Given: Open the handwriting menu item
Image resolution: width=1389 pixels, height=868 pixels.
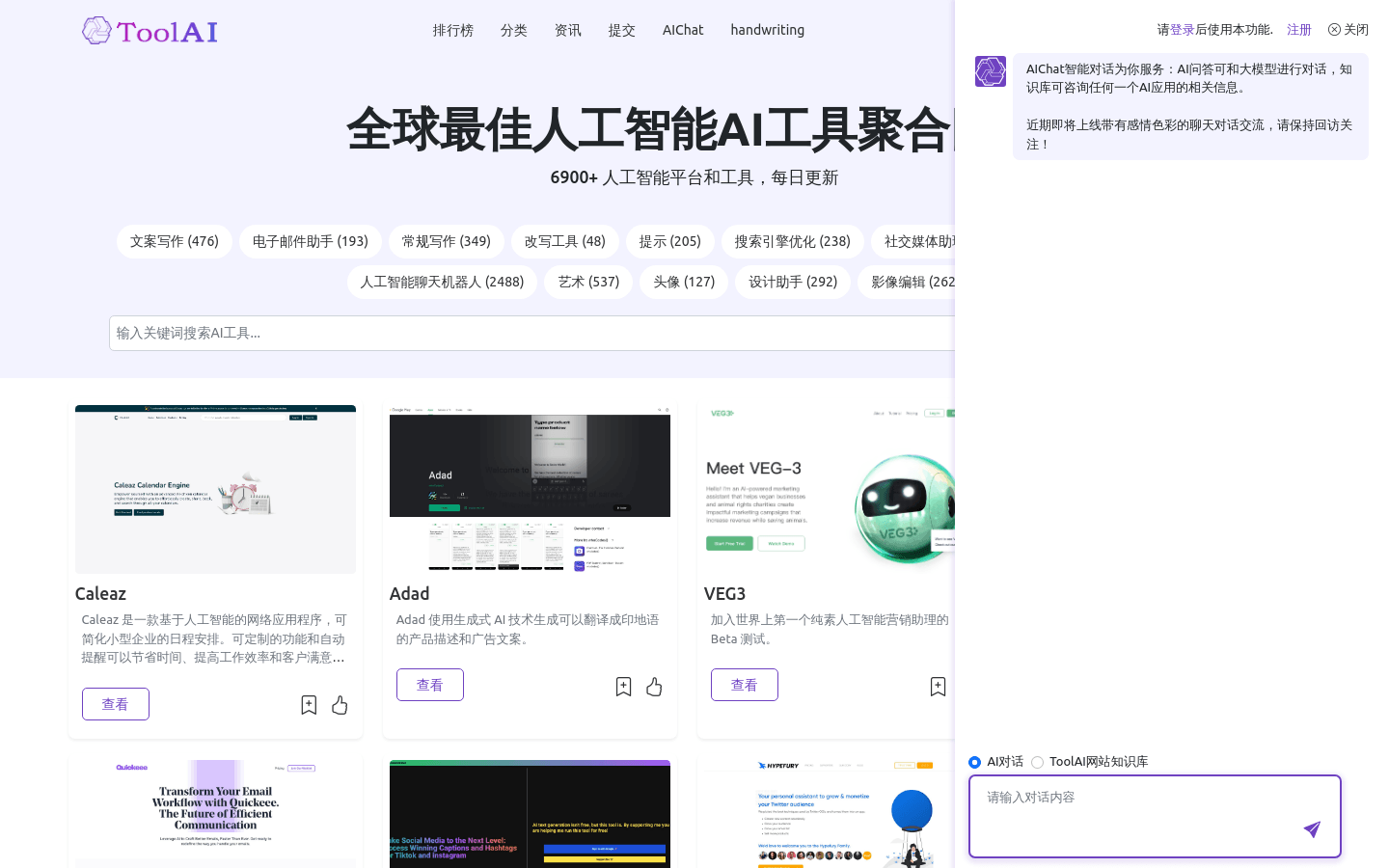Looking at the screenshot, I should [768, 30].
